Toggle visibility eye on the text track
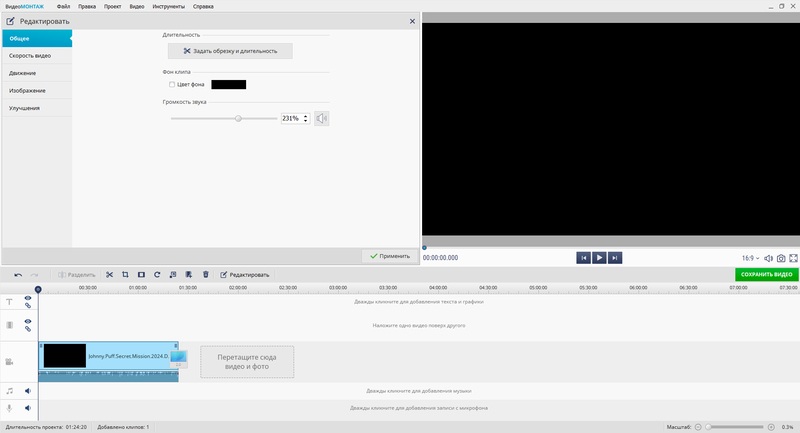The image size is (800, 433). tap(28, 298)
